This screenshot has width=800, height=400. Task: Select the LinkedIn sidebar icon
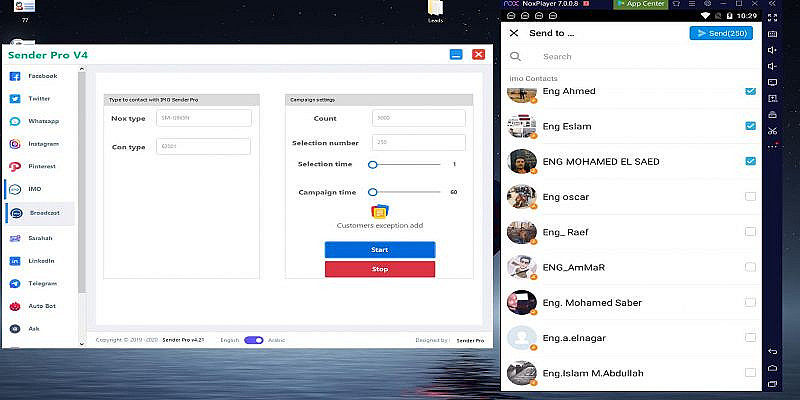pyautogui.click(x=15, y=261)
